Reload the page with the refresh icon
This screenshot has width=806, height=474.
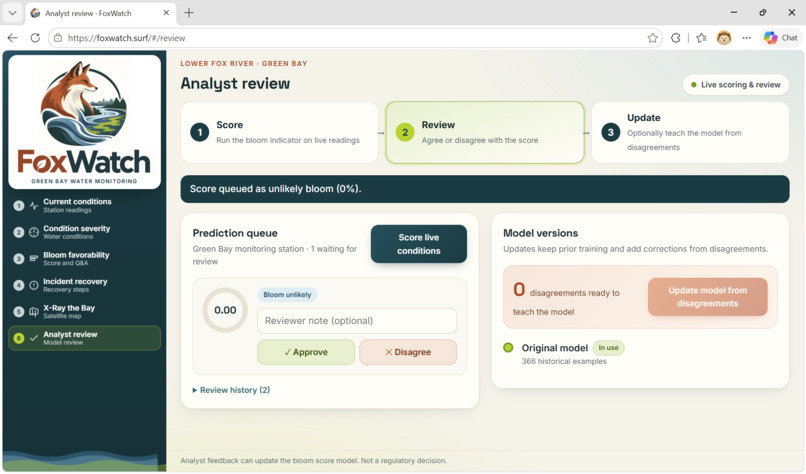(x=35, y=38)
